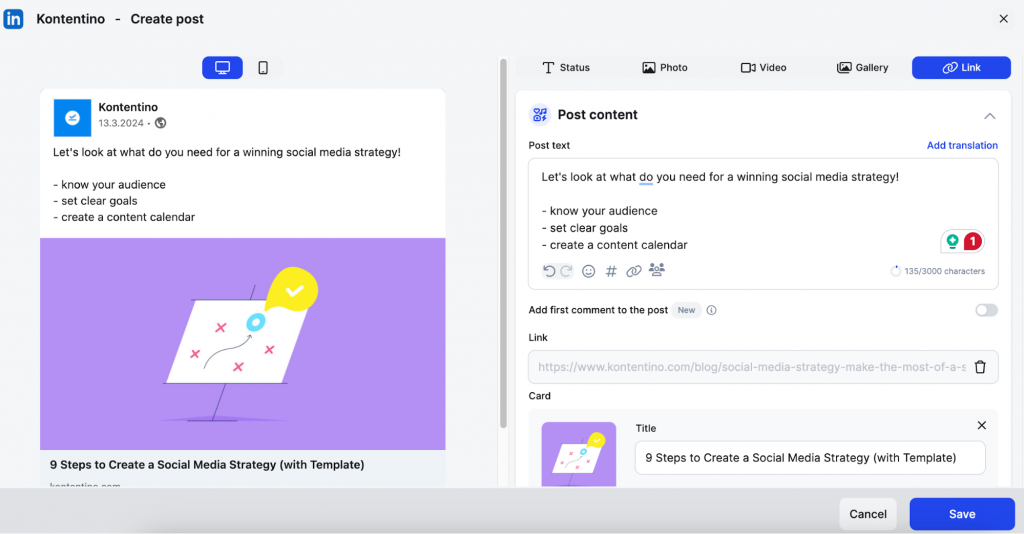Click the green lightbulb assistant icon

(952, 242)
